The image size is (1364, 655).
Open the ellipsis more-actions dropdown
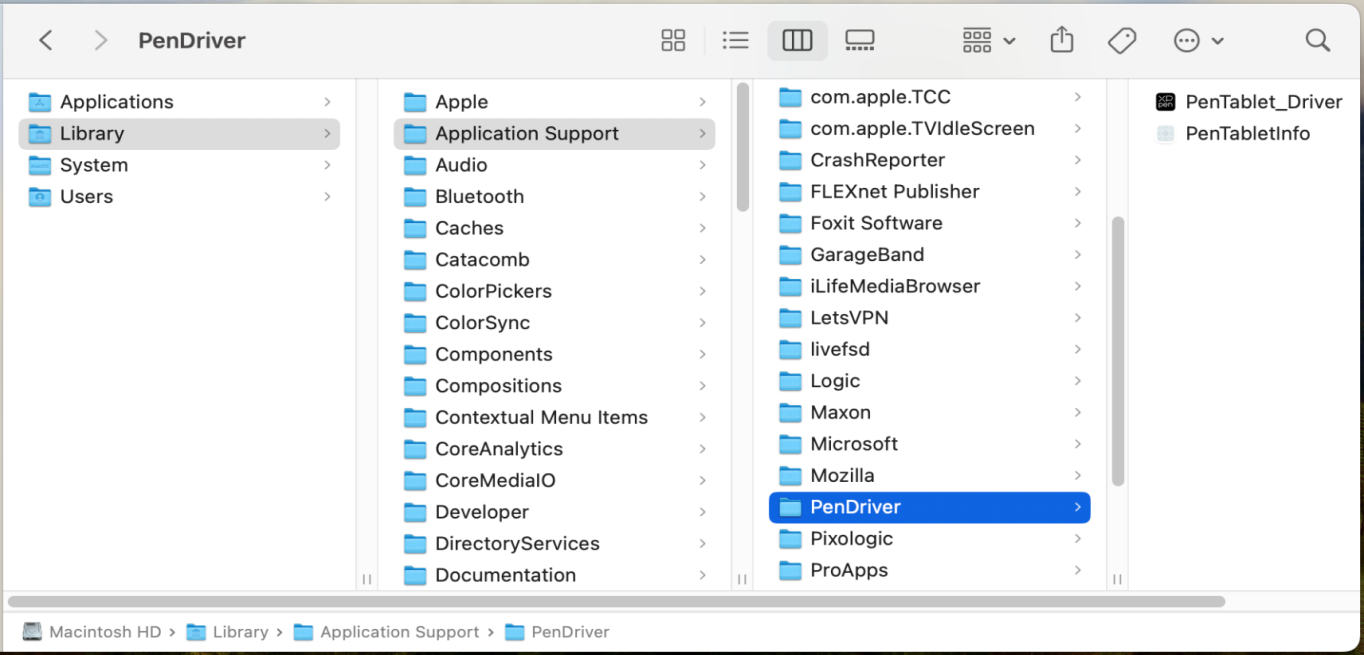(x=1198, y=40)
